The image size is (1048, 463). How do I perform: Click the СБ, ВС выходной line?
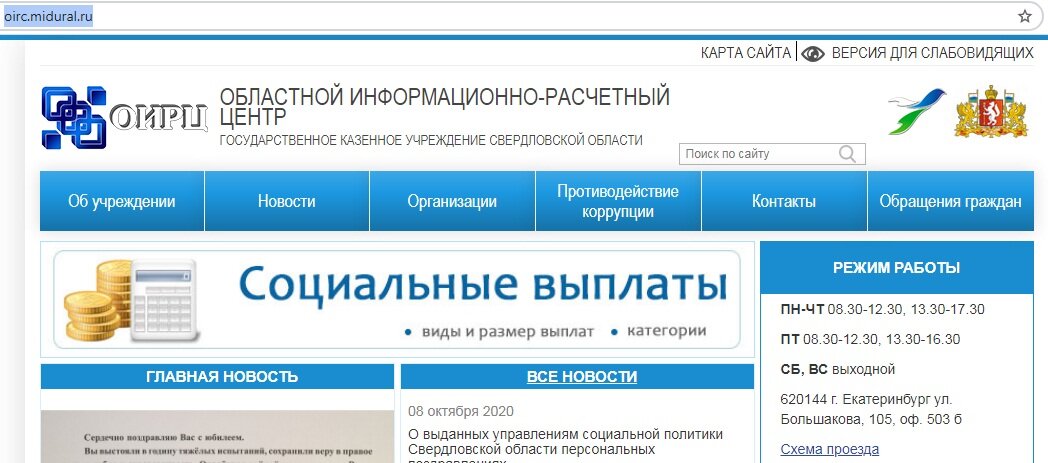837,369
